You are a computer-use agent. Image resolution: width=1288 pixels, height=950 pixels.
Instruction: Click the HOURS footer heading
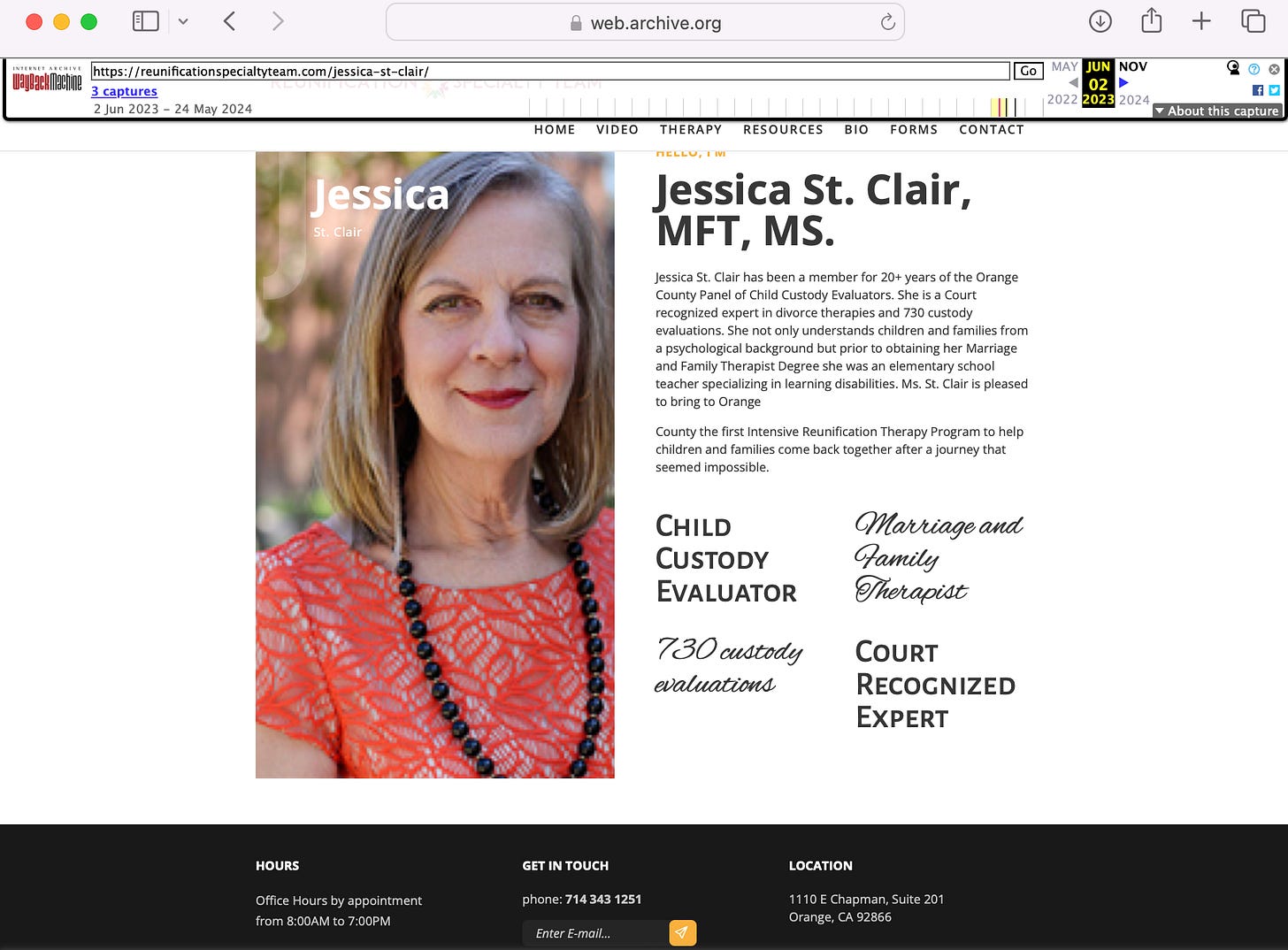(x=278, y=866)
